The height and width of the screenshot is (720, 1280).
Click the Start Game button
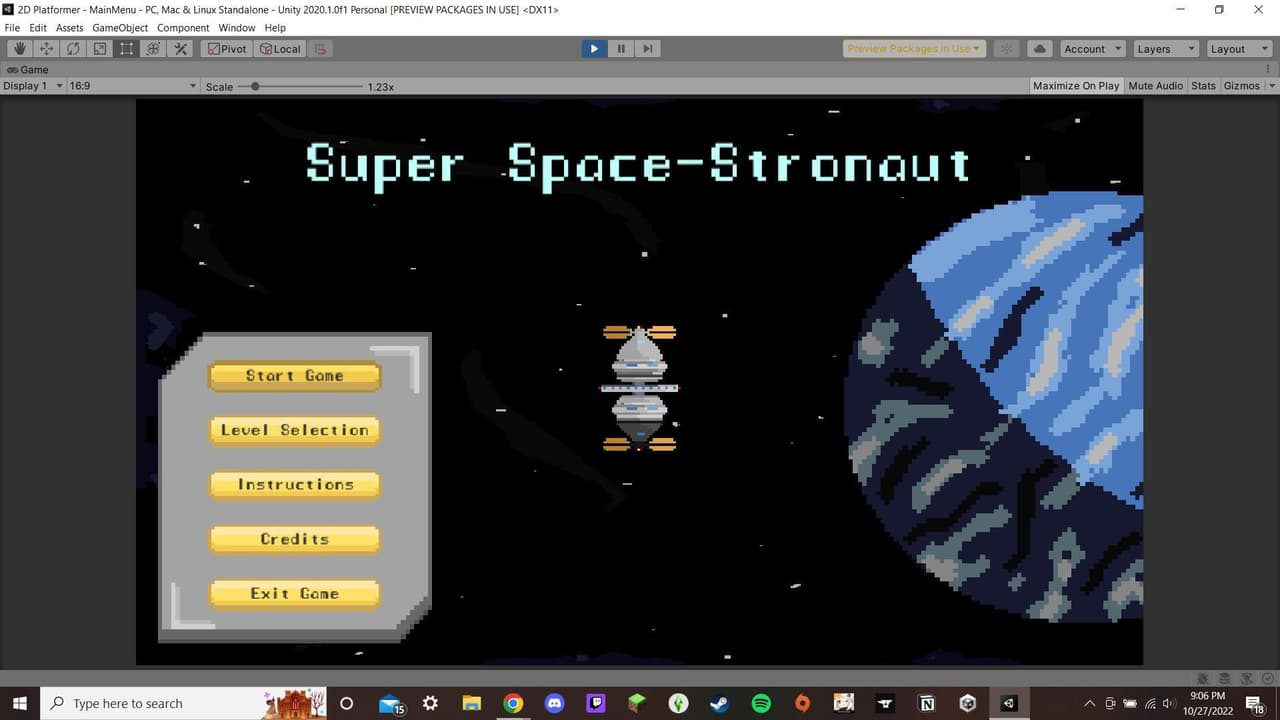coord(294,376)
